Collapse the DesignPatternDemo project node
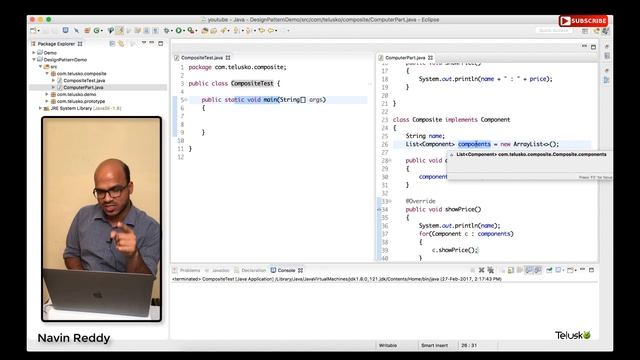 pos(34,60)
